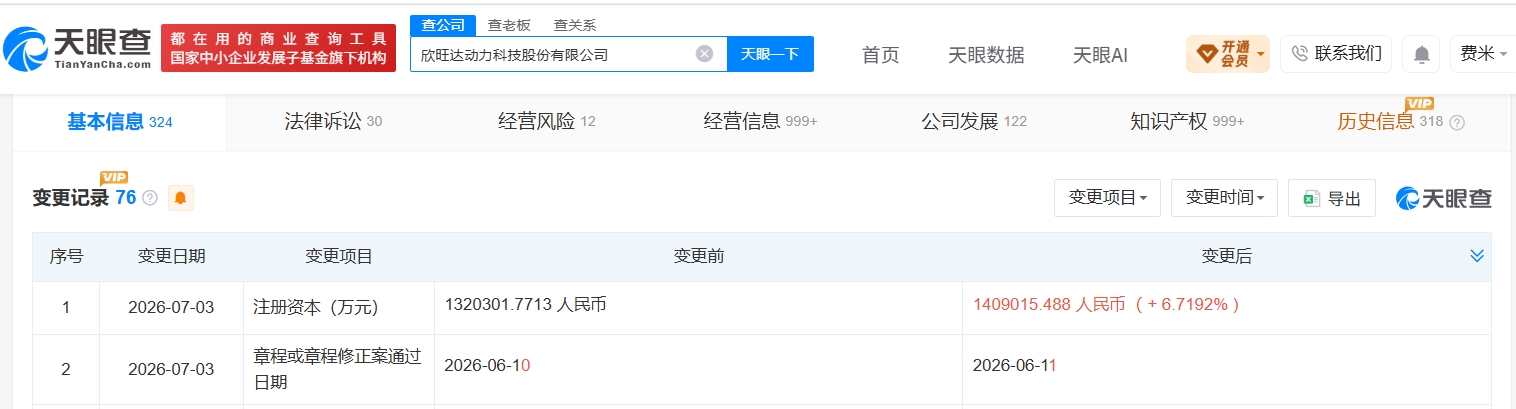Click the 导出 export button
This screenshot has width=1516, height=409.
click(x=1332, y=198)
